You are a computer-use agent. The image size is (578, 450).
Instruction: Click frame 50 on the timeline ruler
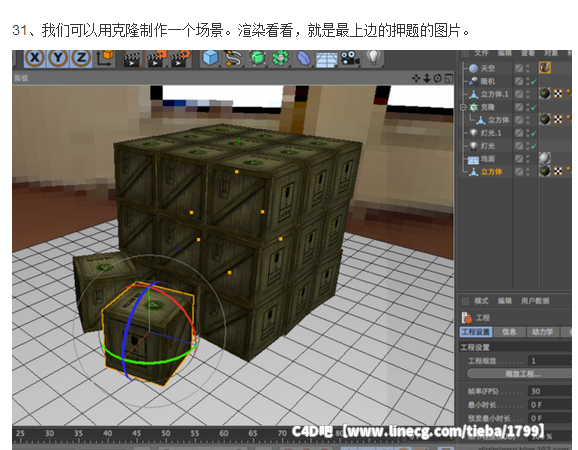tap(166, 434)
